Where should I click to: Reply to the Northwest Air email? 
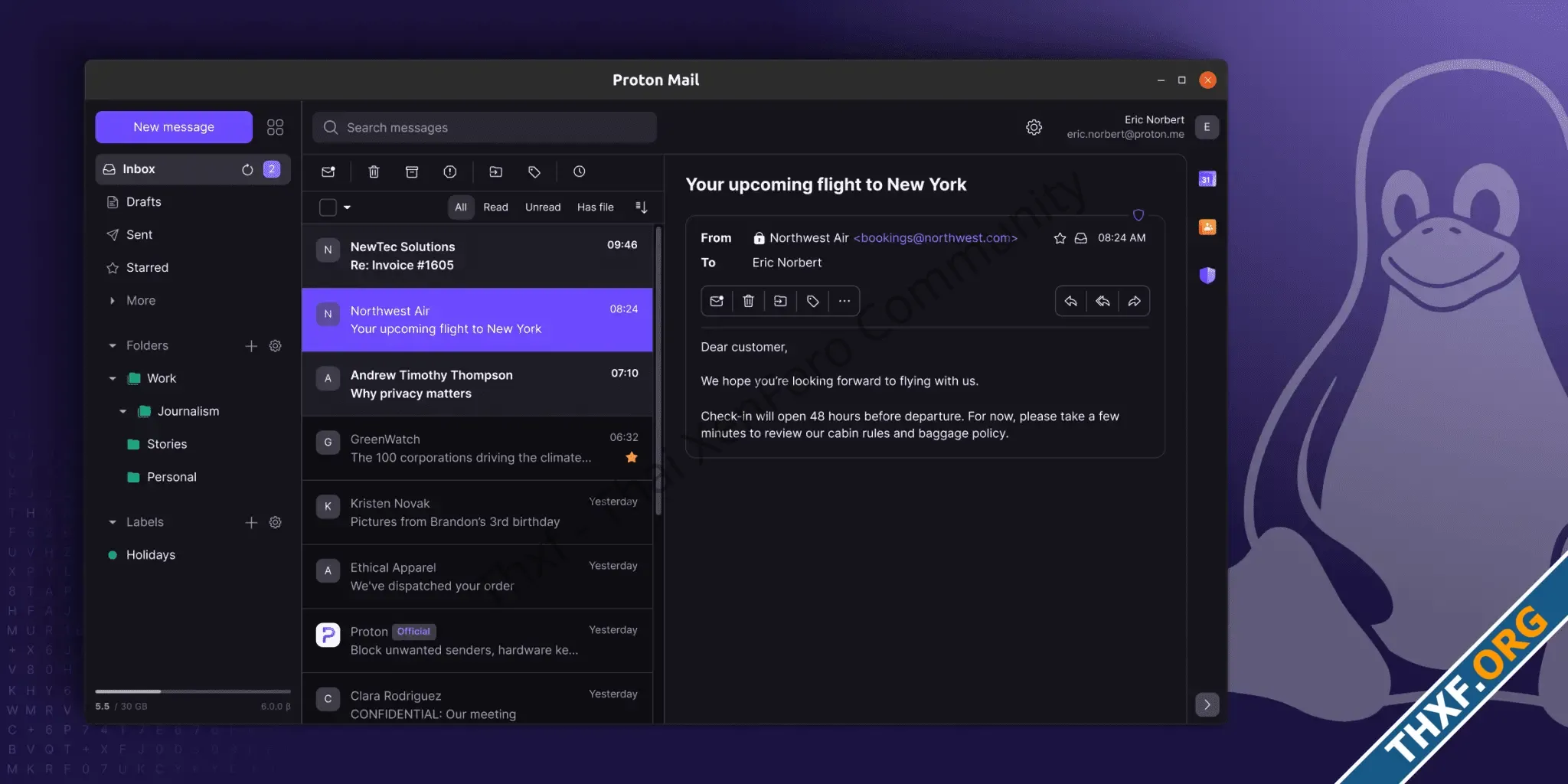click(x=1071, y=301)
